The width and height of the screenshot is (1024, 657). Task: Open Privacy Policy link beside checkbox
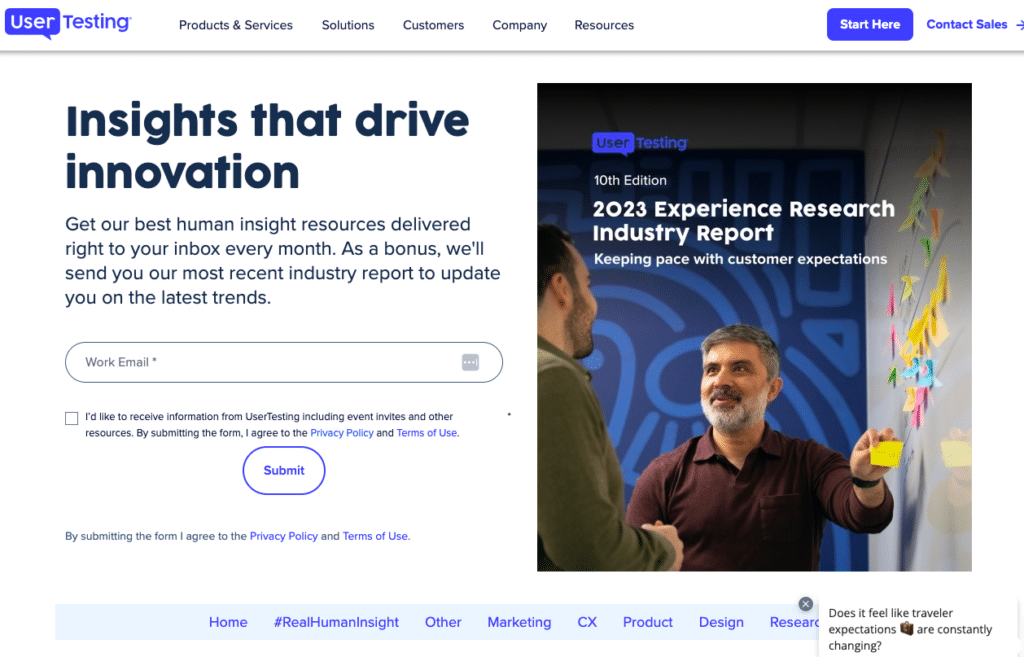pos(342,433)
